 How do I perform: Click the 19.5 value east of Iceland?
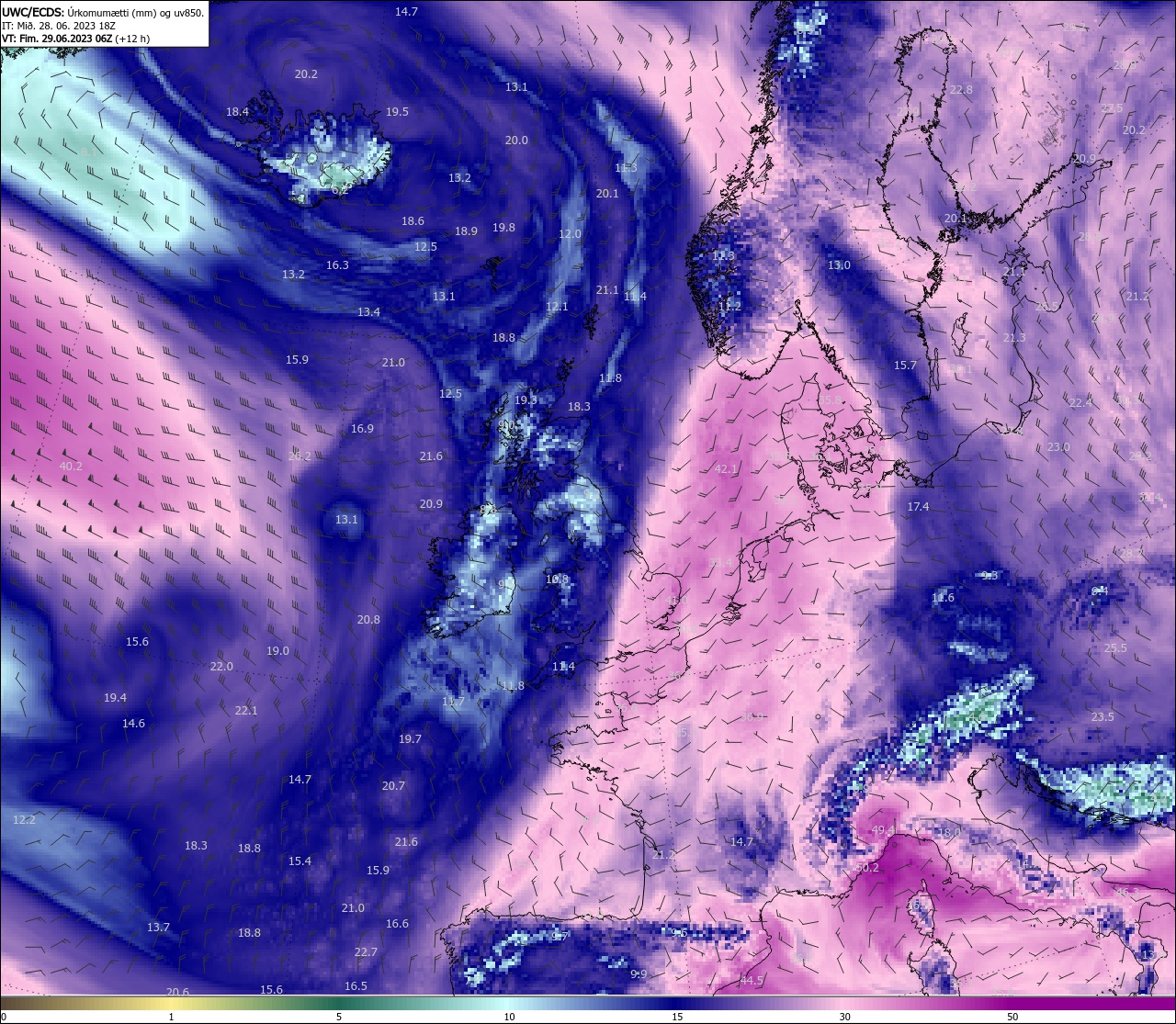click(x=397, y=112)
